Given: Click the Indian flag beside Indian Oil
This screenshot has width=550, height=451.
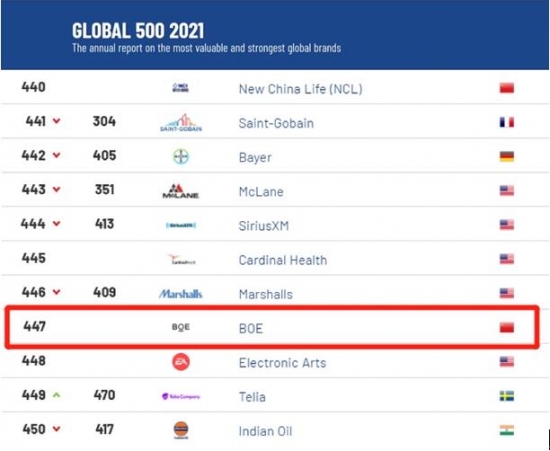Looking at the screenshot, I should point(507,430).
